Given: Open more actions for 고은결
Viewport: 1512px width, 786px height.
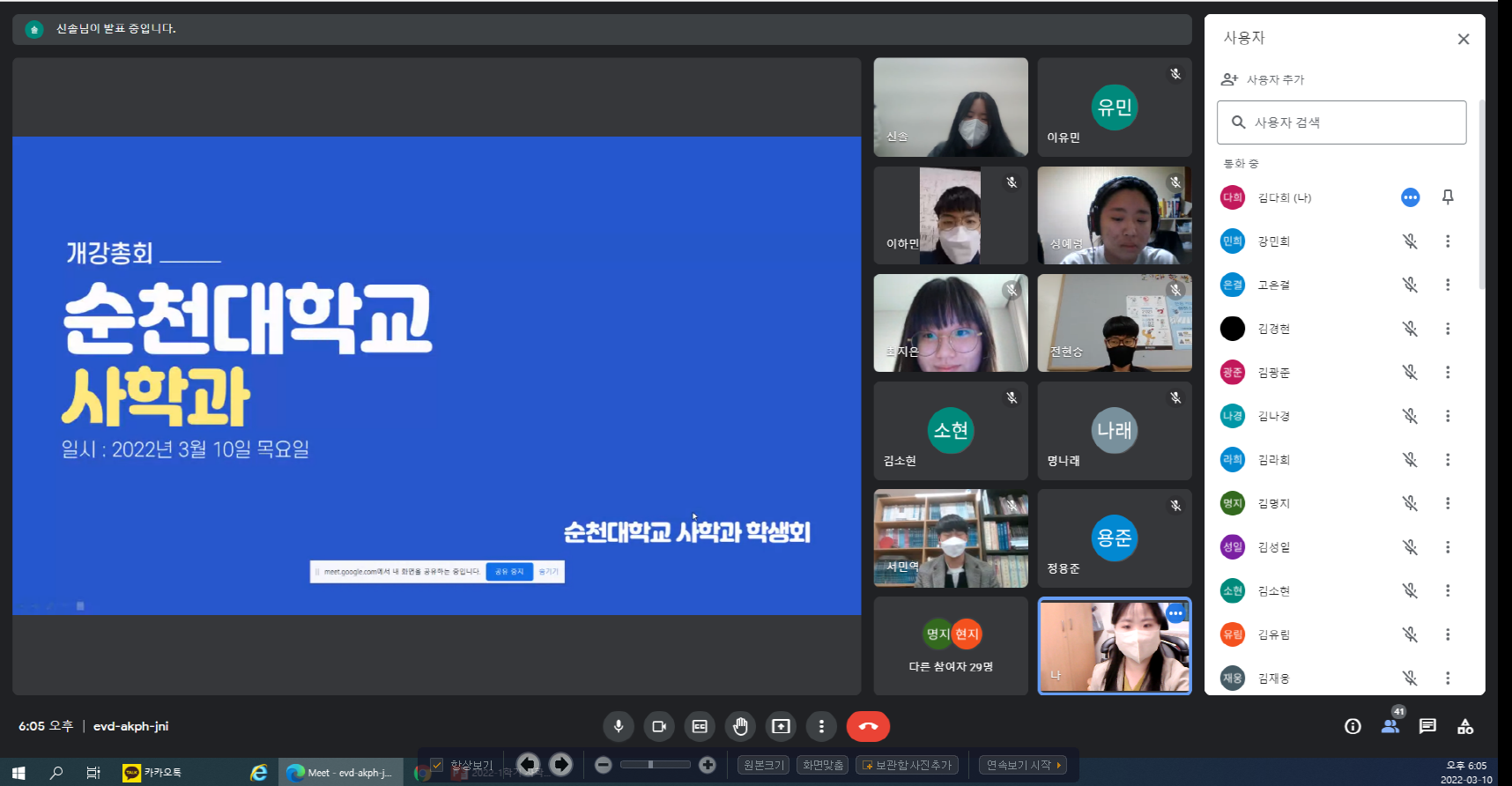Looking at the screenshot, I should [x=1448, y=285].
